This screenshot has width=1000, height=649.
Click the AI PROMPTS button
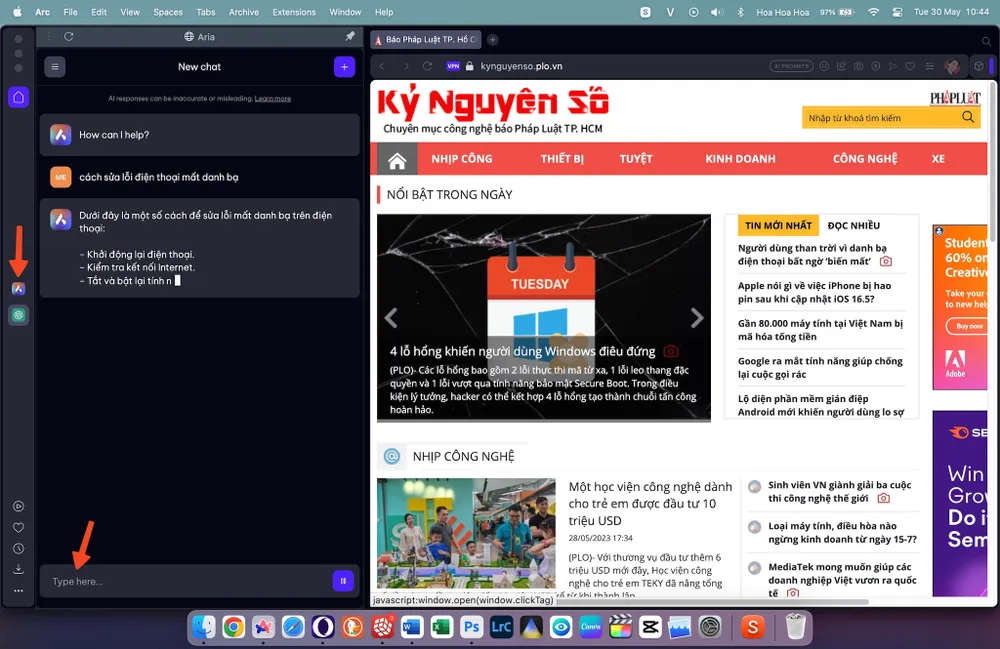(790, 65)
